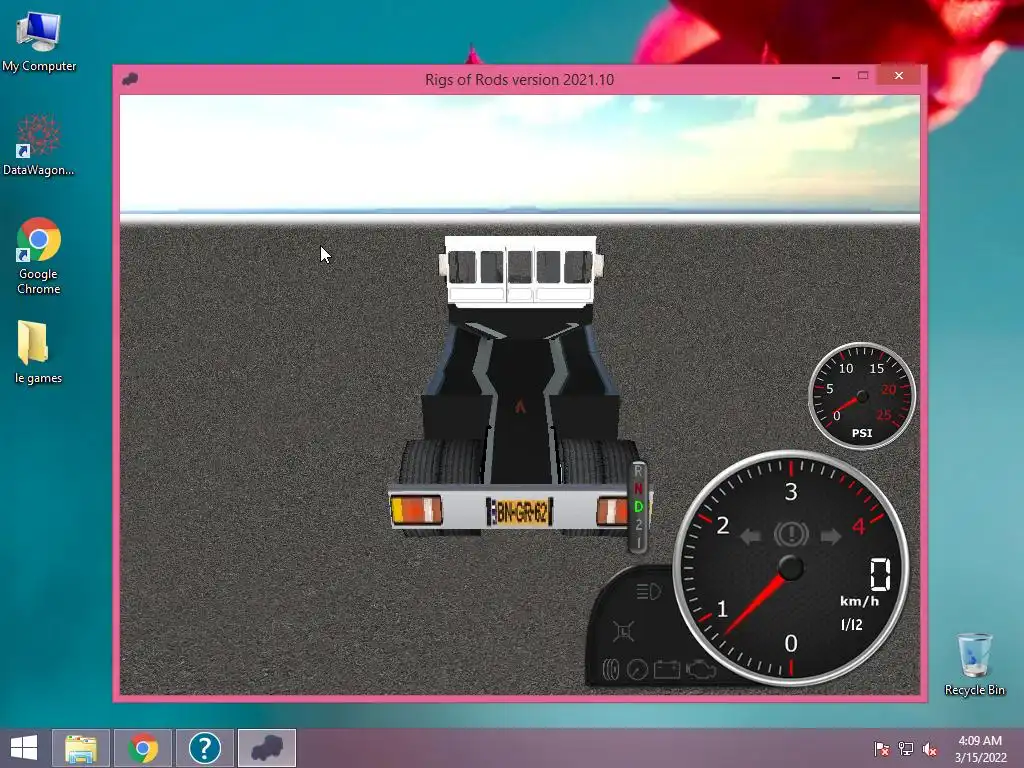1024x768 pixels.
Task: Click the battery warning indicator icon
Action: click(667, 669)
